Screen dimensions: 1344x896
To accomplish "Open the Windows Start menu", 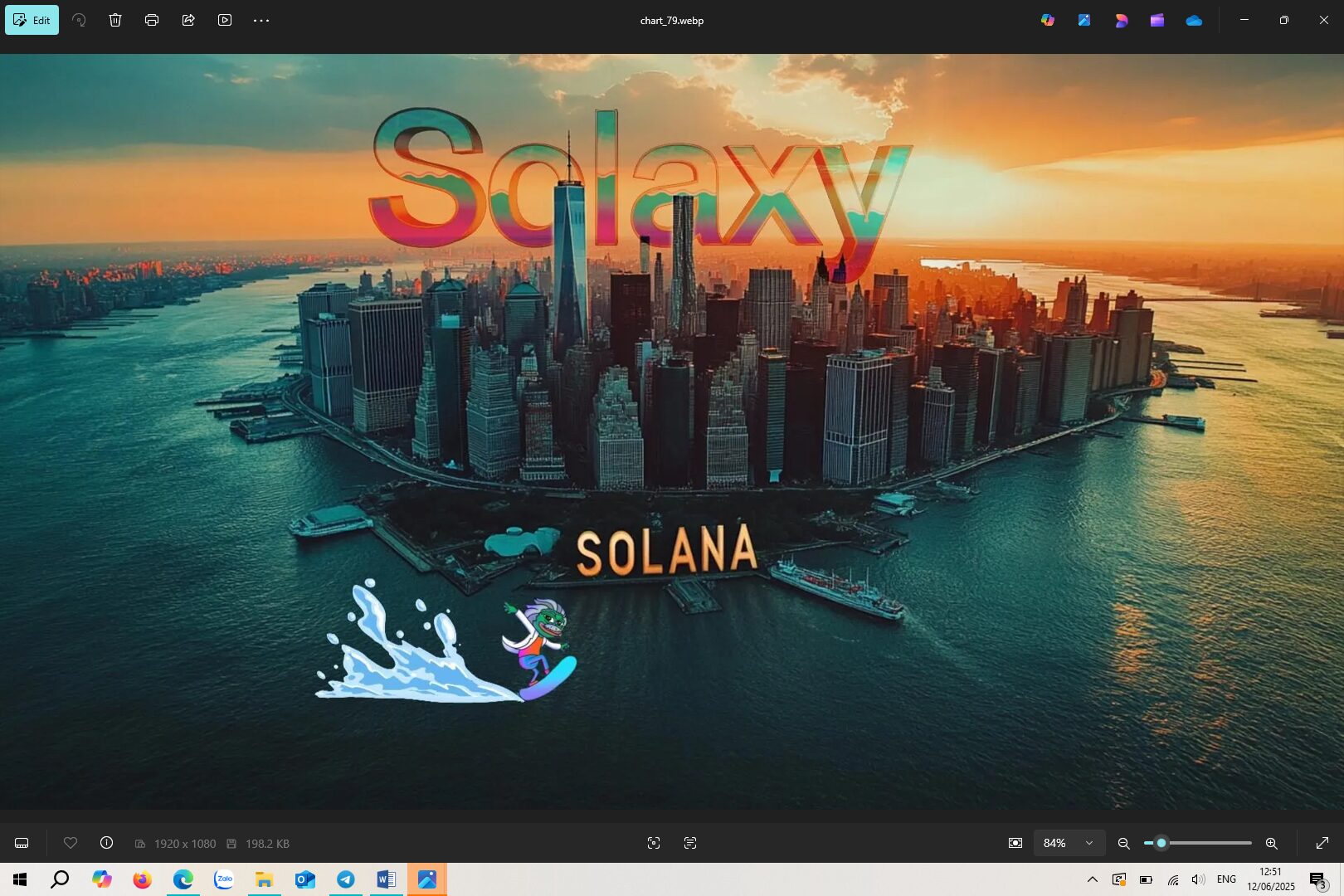I will [x=20, y=879].
